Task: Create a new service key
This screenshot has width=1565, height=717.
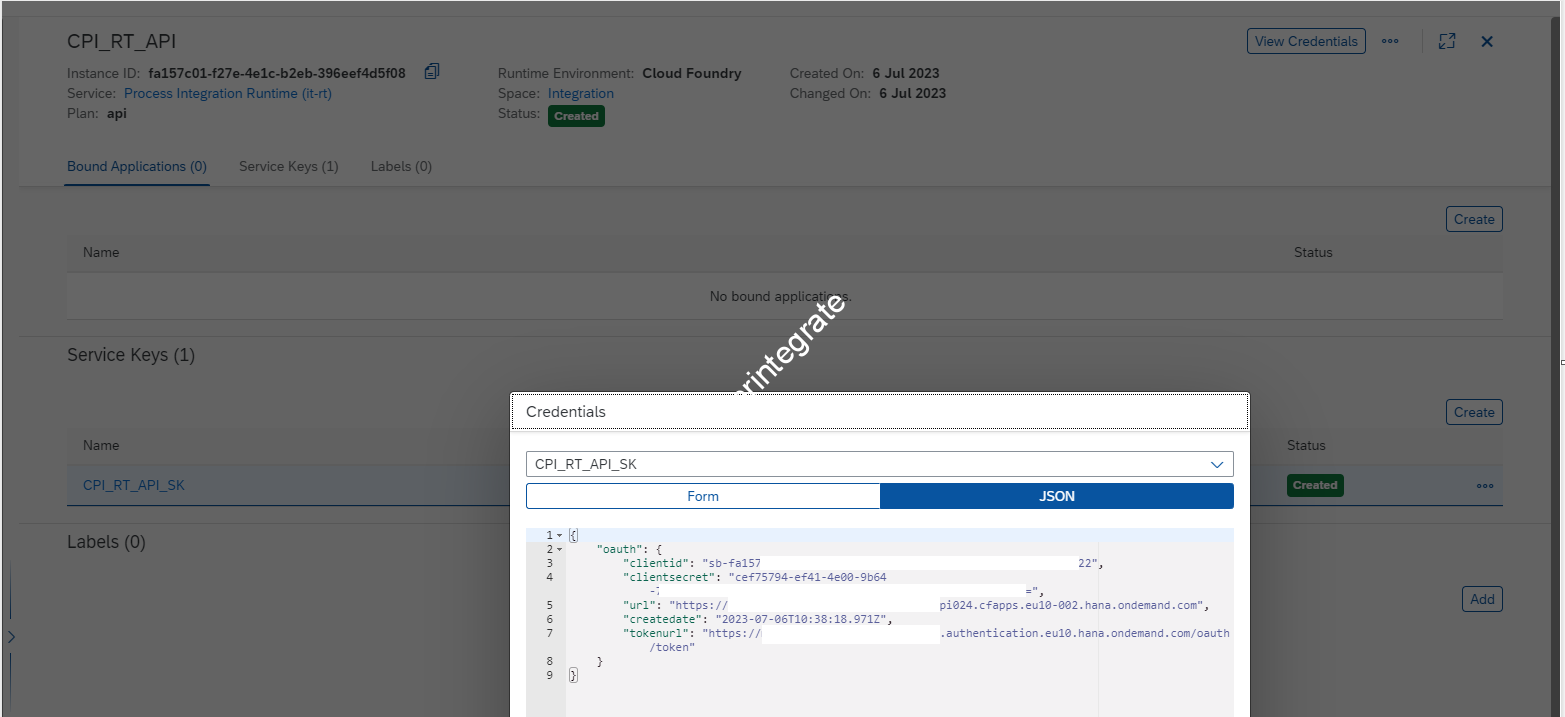Action: pos(1474,412)
